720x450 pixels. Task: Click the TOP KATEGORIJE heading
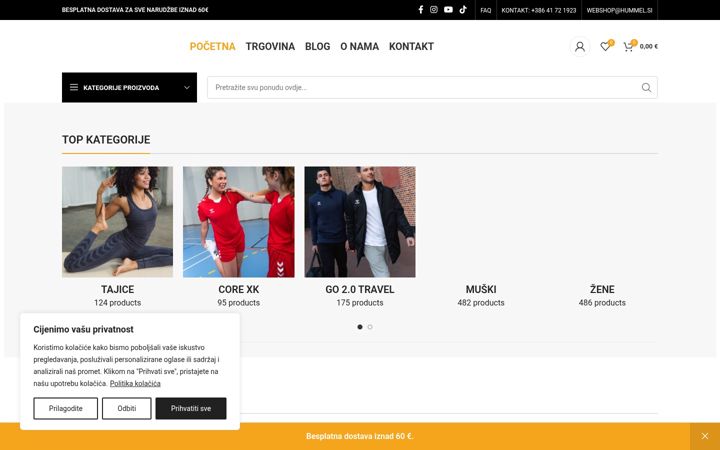point(106,140)
